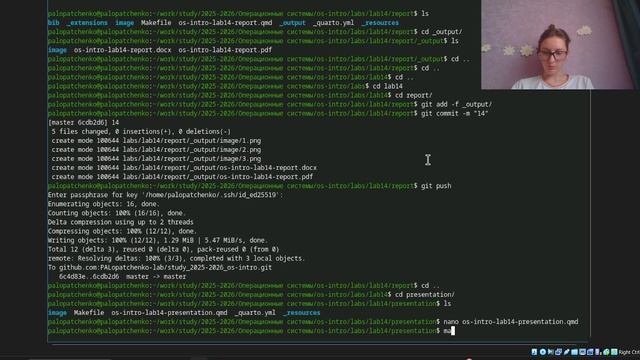
Task: Toggle the VirtualBox mouse integration indicator
Action: (x=606, y=352)
